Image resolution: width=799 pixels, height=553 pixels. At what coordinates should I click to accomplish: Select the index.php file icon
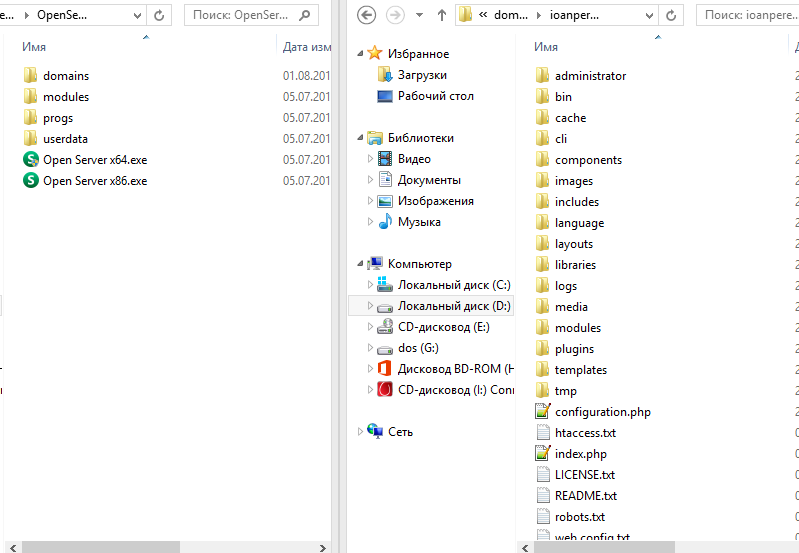(x=543, y=454)
